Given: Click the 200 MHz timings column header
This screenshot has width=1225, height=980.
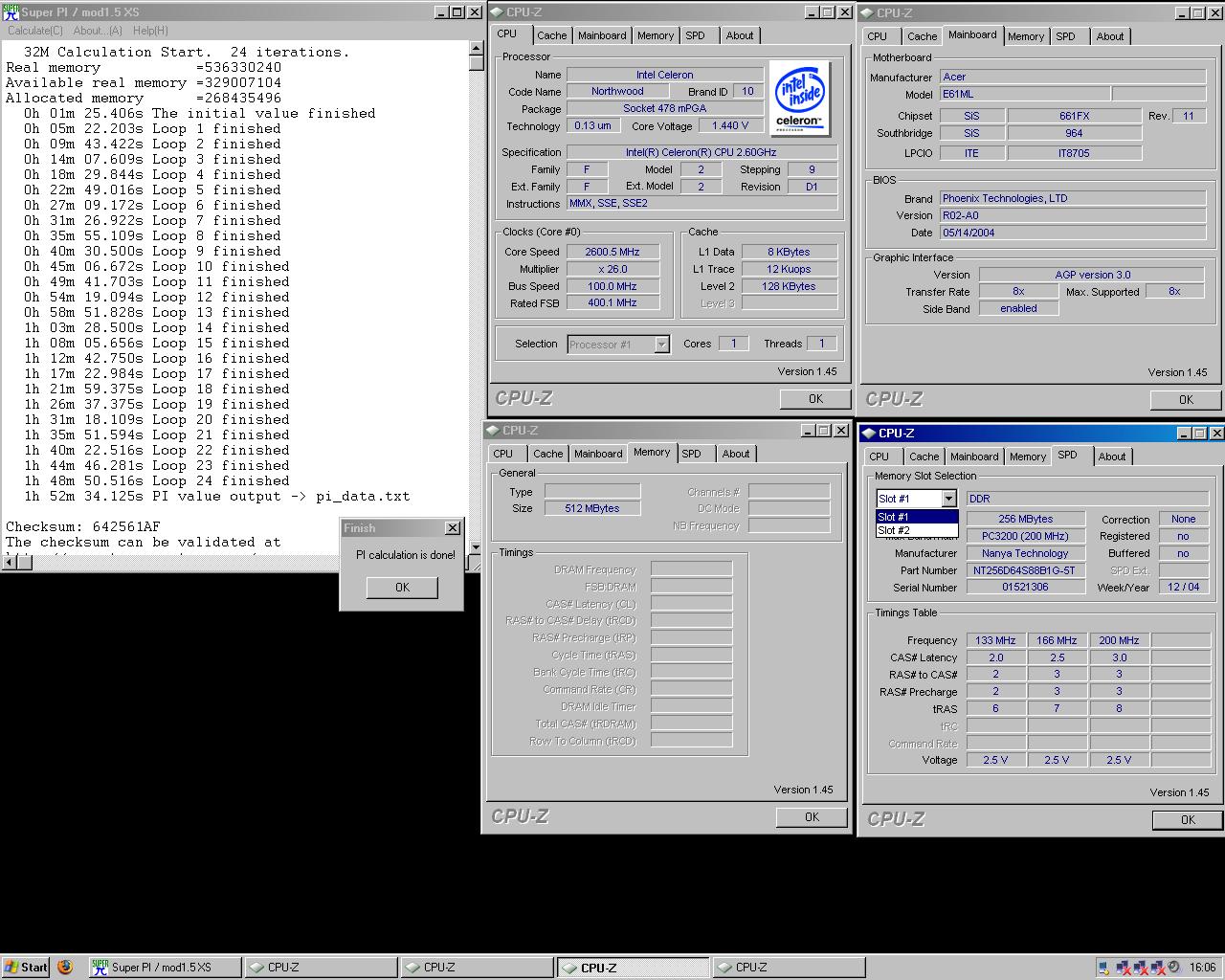Looking at the screenshot, I should [1119, 640].
